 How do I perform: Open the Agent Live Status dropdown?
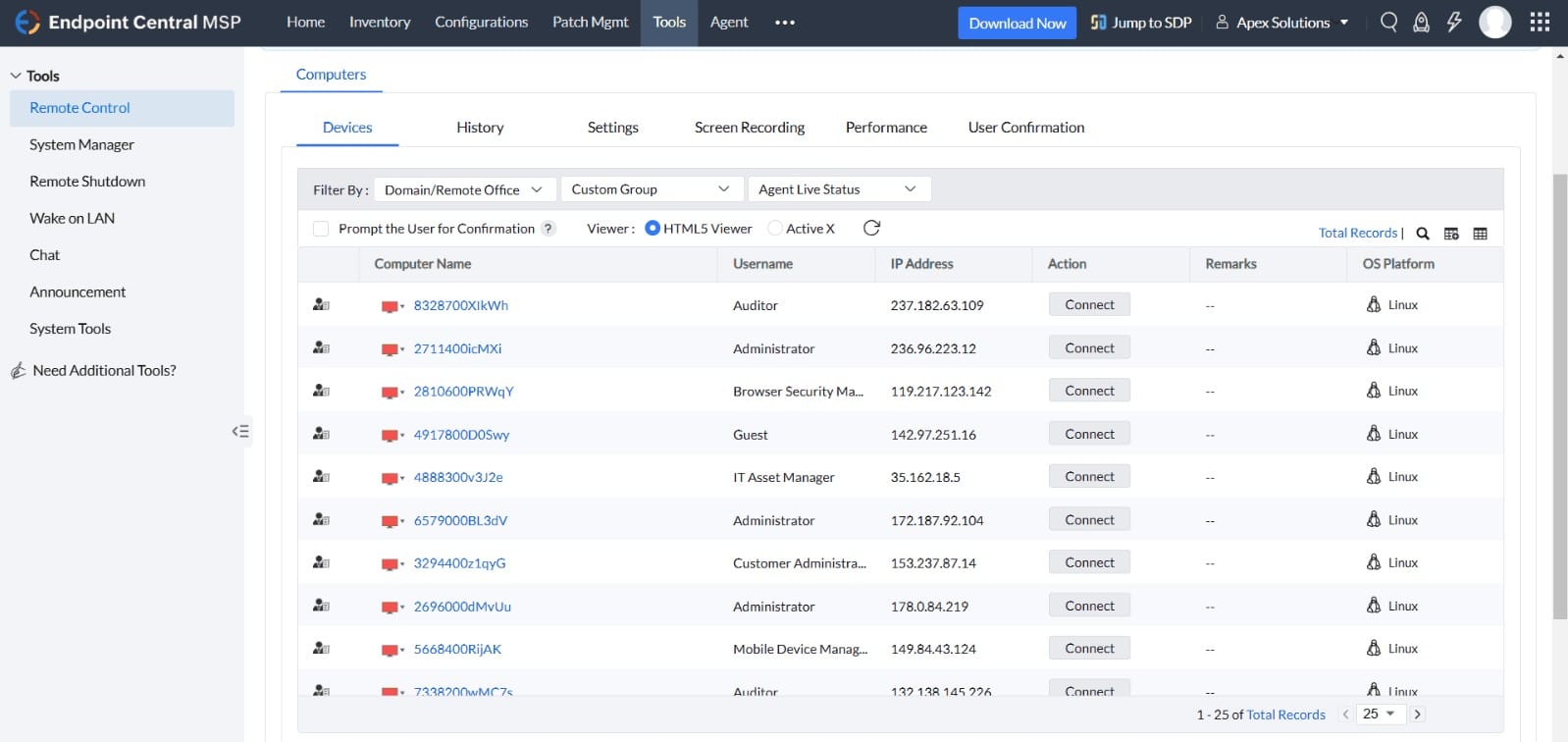point(839,189)
